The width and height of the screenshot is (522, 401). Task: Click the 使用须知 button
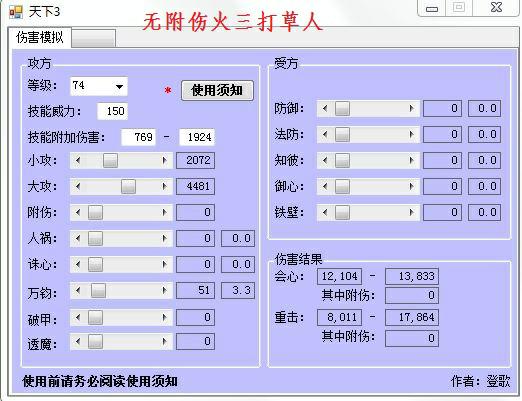coord(217,90)
